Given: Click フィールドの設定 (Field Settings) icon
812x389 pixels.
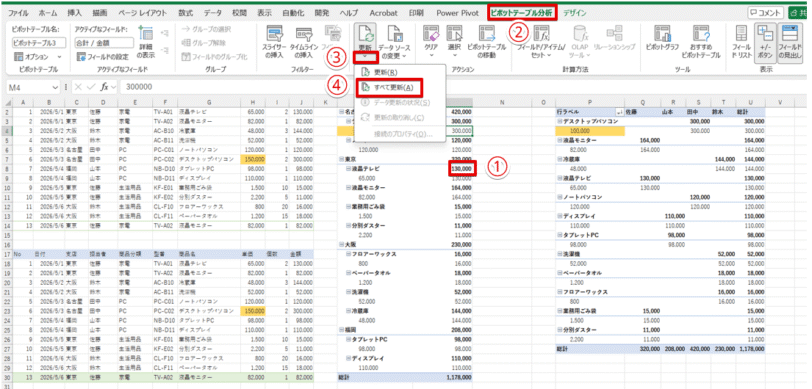Looking at the screenshot, I should tap(80, 56).
